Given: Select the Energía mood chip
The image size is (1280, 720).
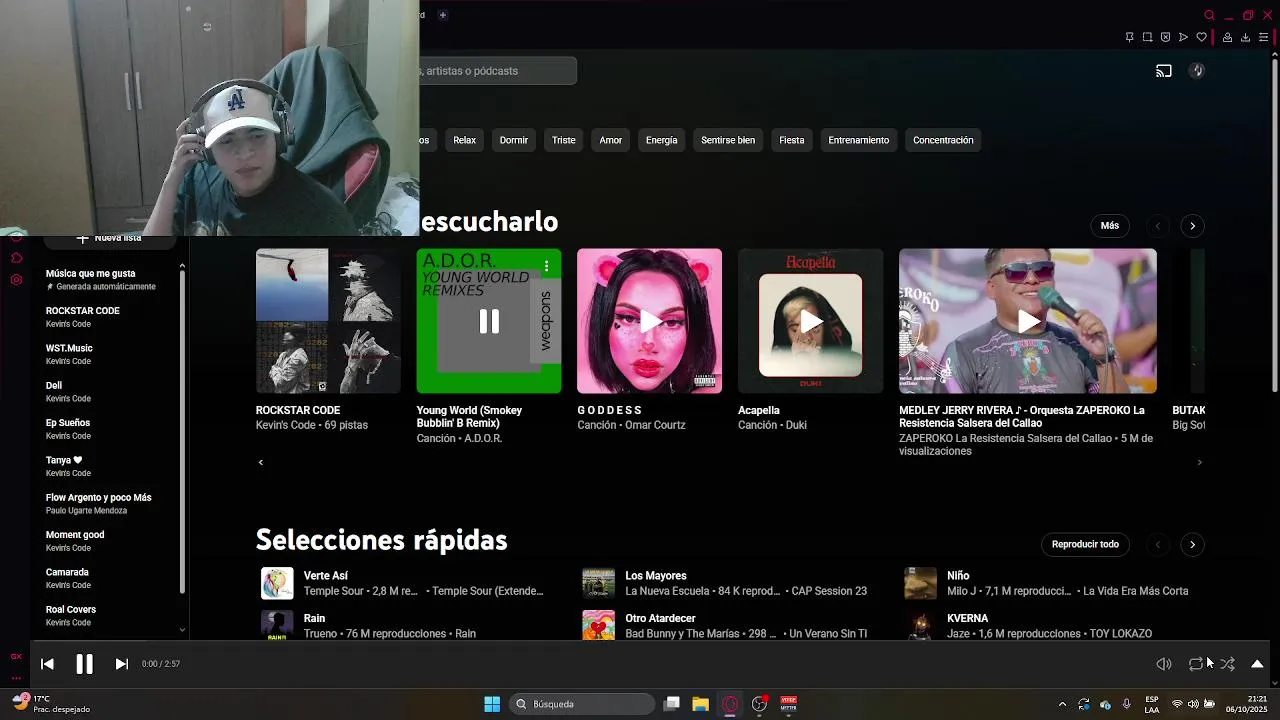Looking at the screenshot, I should point(661,140).
